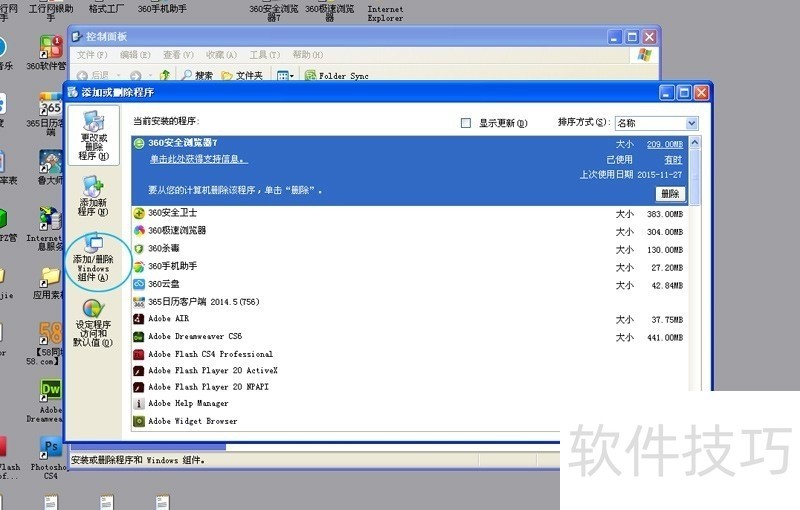Click 有时 usage frequency link
Viewport: 800px width, 510px height.
point(673,160)
